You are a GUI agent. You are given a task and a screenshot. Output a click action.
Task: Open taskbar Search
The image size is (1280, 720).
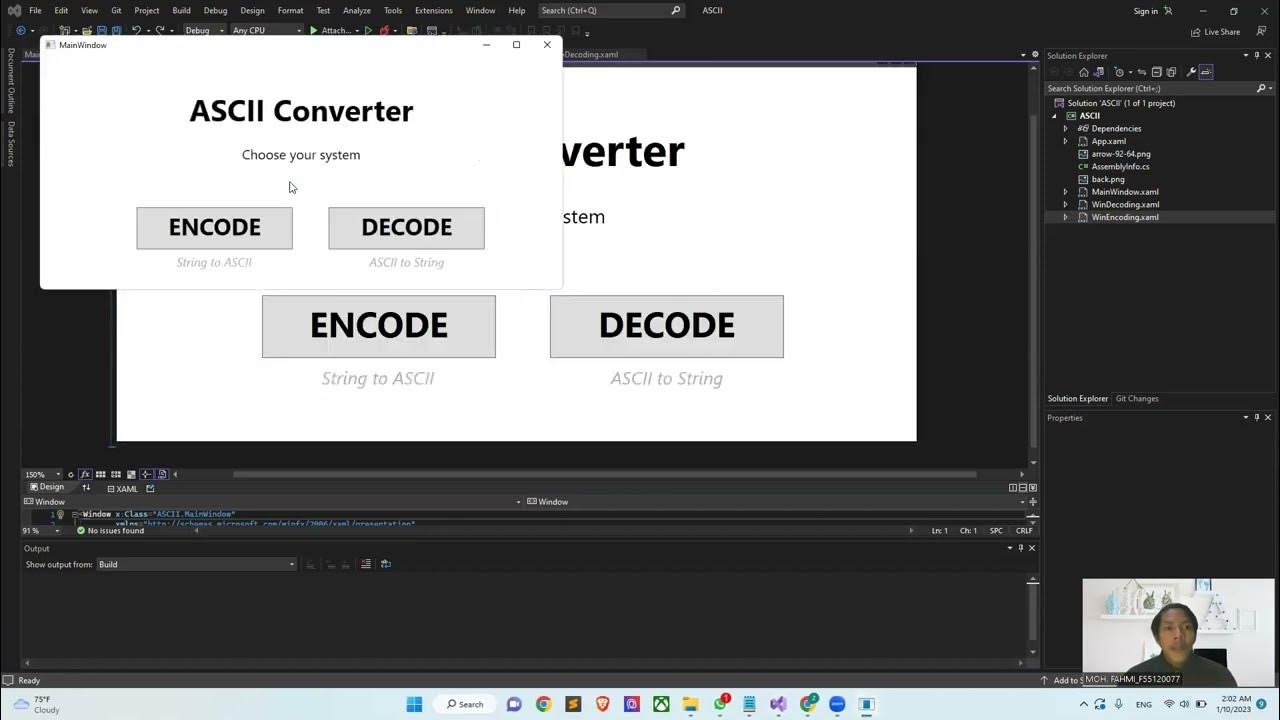point(465,704)
